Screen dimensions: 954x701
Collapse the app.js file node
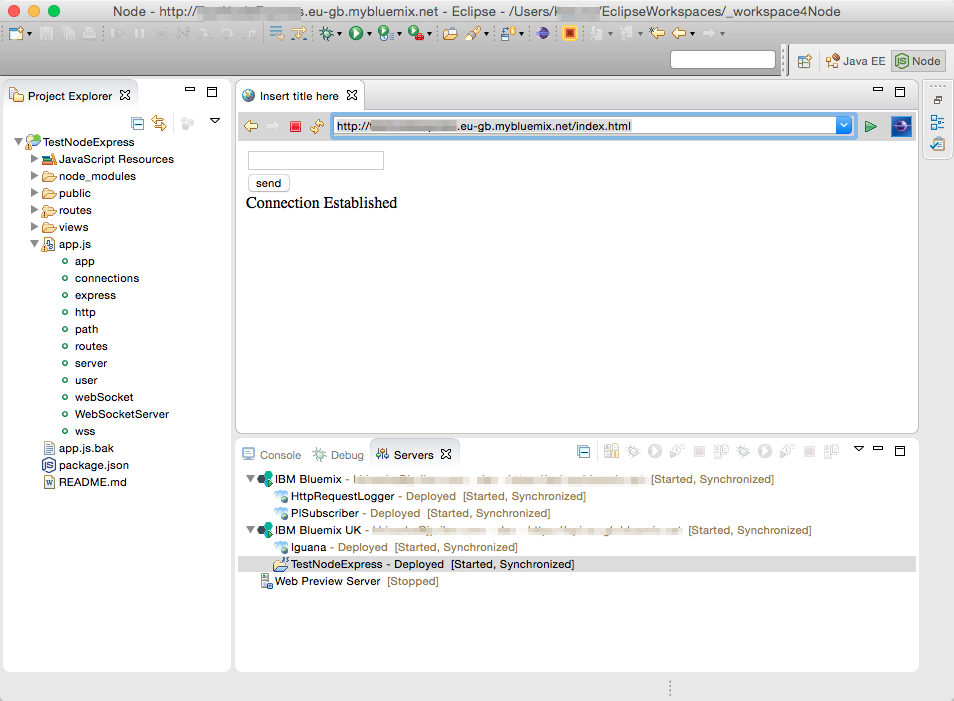(x=34, y=244)
